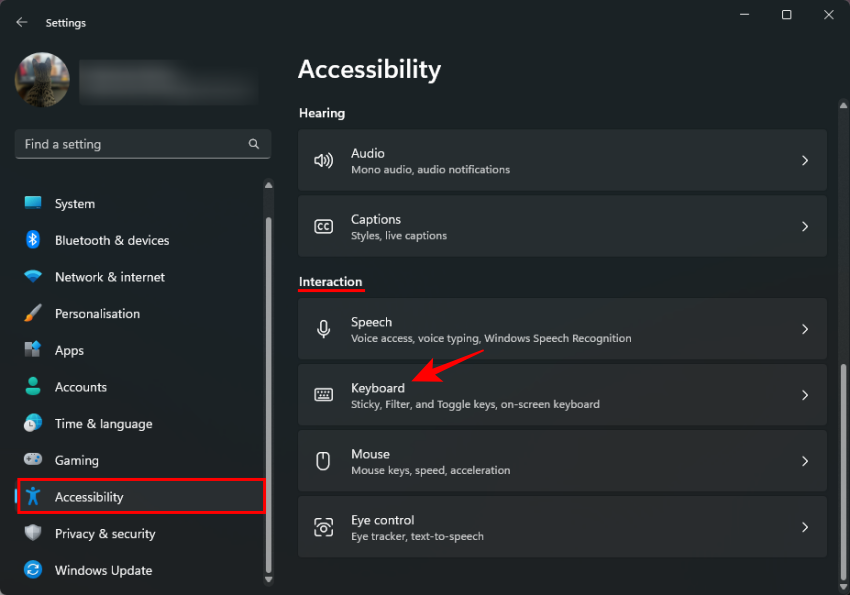Open the Accounts section in sidebar
This screenshot has height=595, width=850.
(80, 386)
